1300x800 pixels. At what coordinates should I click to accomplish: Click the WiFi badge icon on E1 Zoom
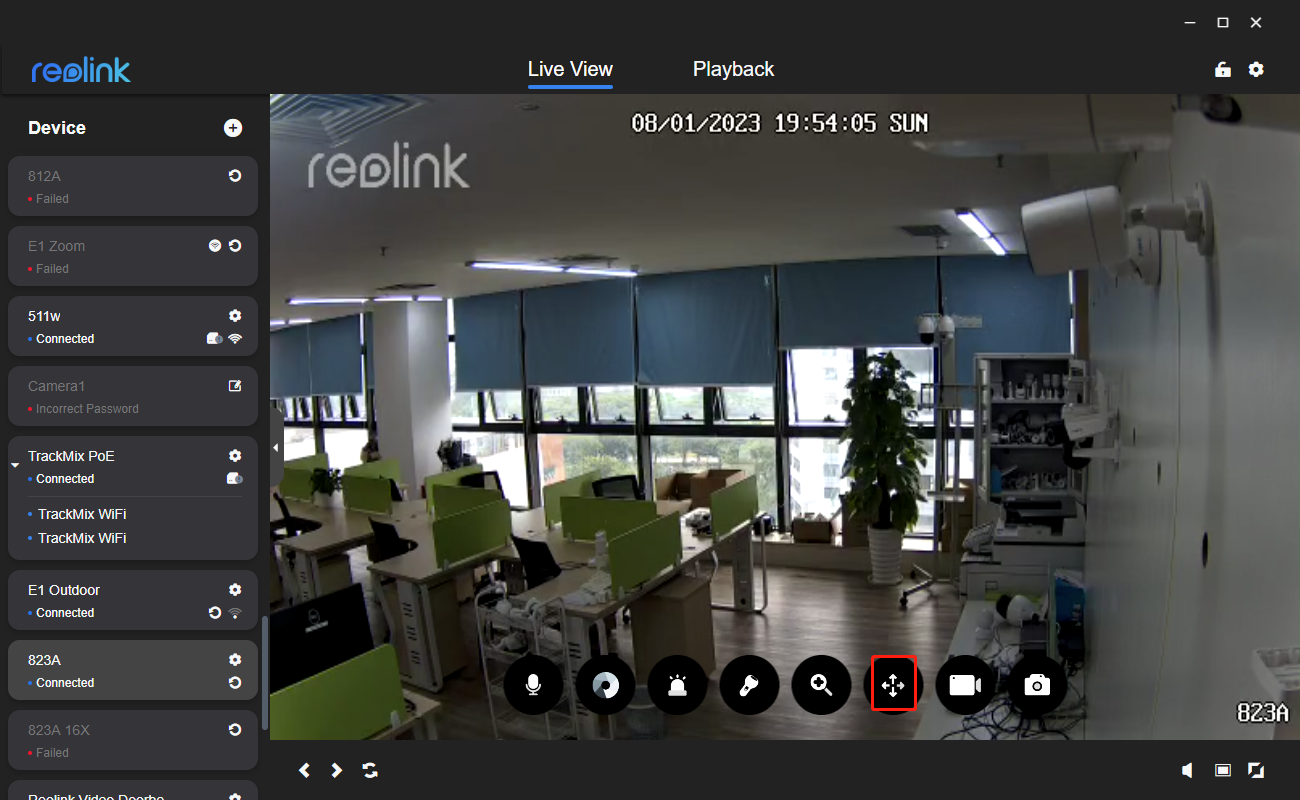click(215, 246)
